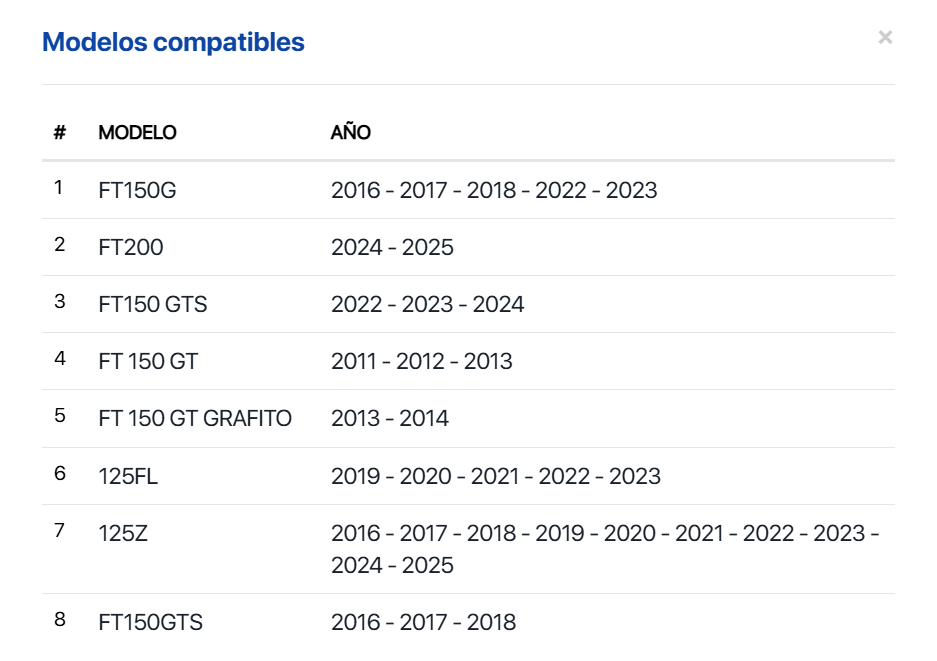937x661 pixels.
Task: Click the # column header
Action: 60,133
